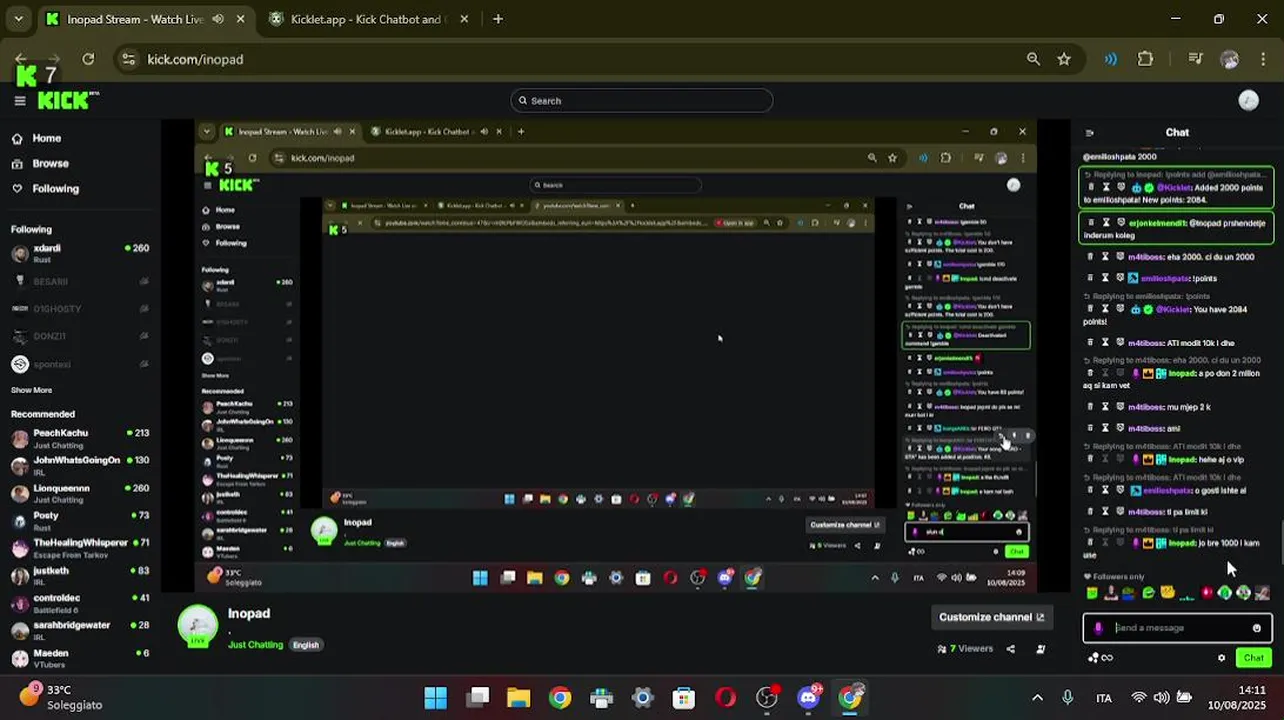Screen dimensions: 1284x720
Task: Open File Explorer from the taskbar
Action: (x=518, y=697)
